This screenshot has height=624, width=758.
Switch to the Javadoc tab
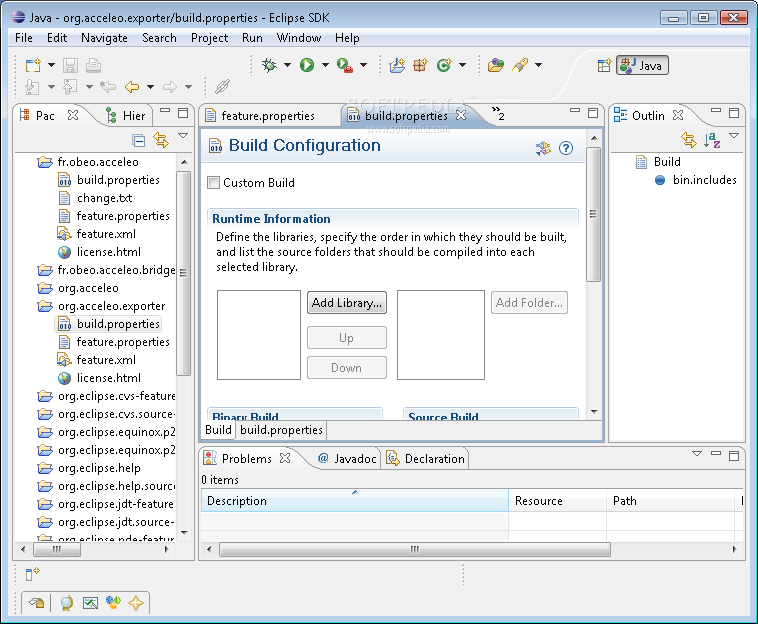(x=348, y=459)
